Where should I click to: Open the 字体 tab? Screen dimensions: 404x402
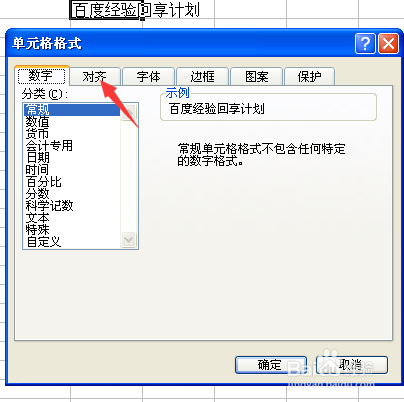click(x=149, y=77)
